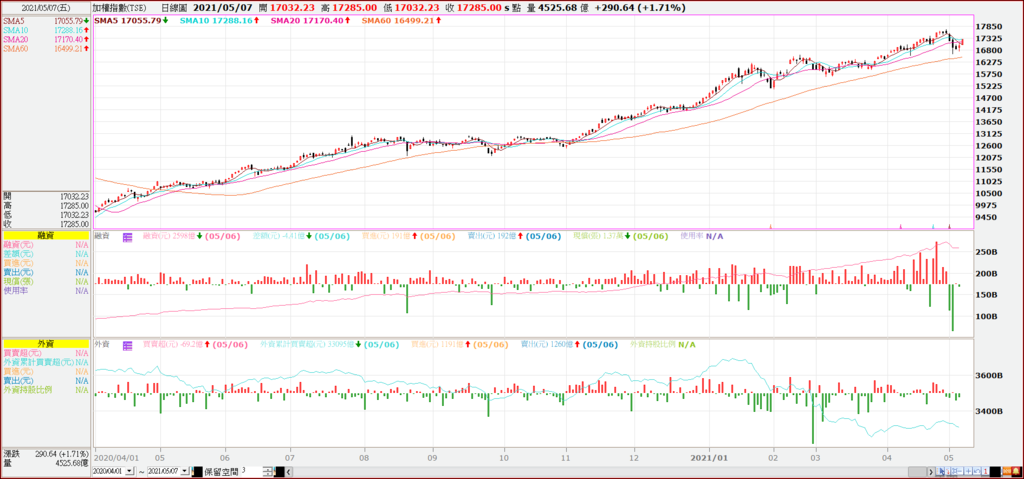Click the 保留空間 value field
1024x479 pixels.
point(251,471)
